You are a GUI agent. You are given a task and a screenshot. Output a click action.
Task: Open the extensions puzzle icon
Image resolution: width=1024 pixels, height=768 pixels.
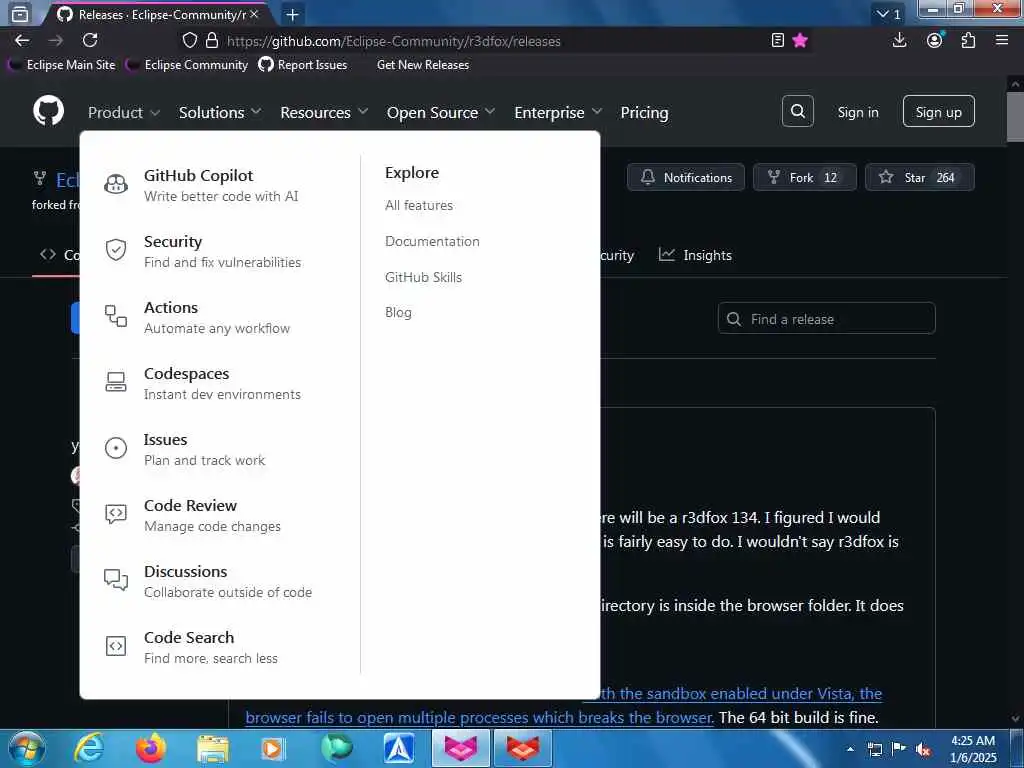pyautogui.click(x=968, y=40)
